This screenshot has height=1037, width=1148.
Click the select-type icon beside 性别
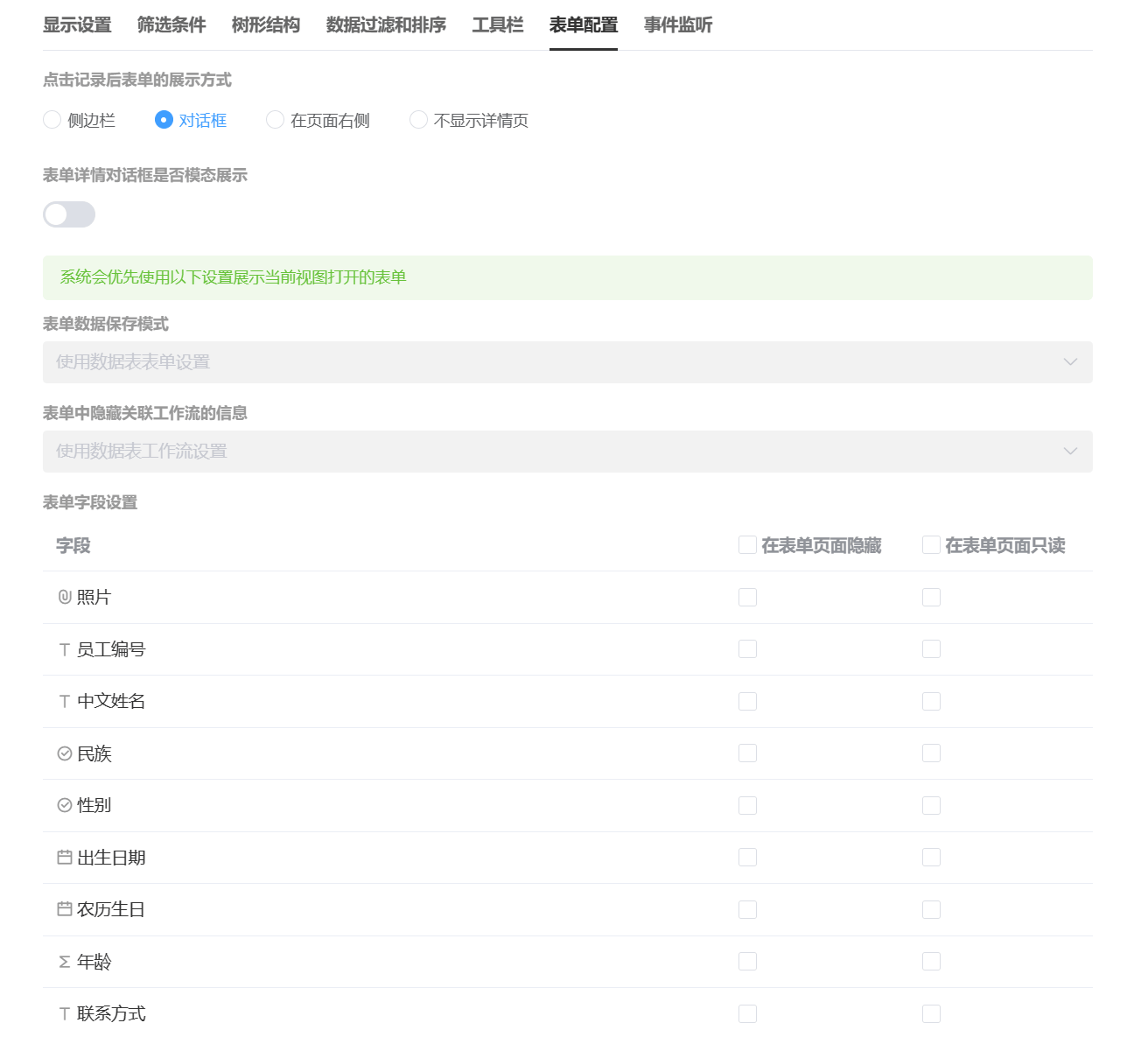point(65,806)
